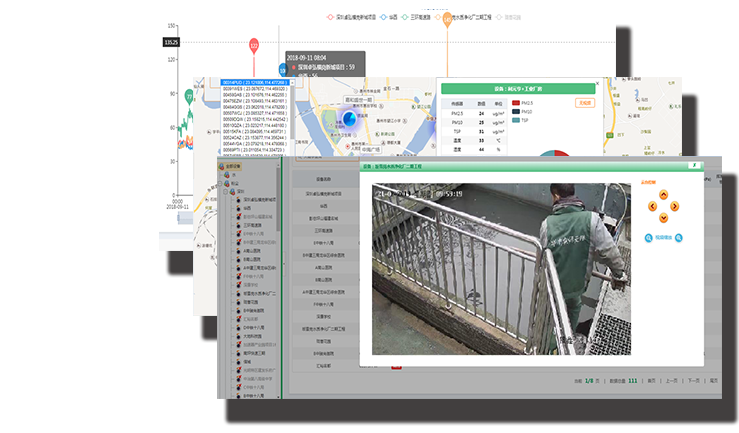The height and width of the screenshot is (433, 739).
Task: Close the video popup with green X
Action: point(694,165)
